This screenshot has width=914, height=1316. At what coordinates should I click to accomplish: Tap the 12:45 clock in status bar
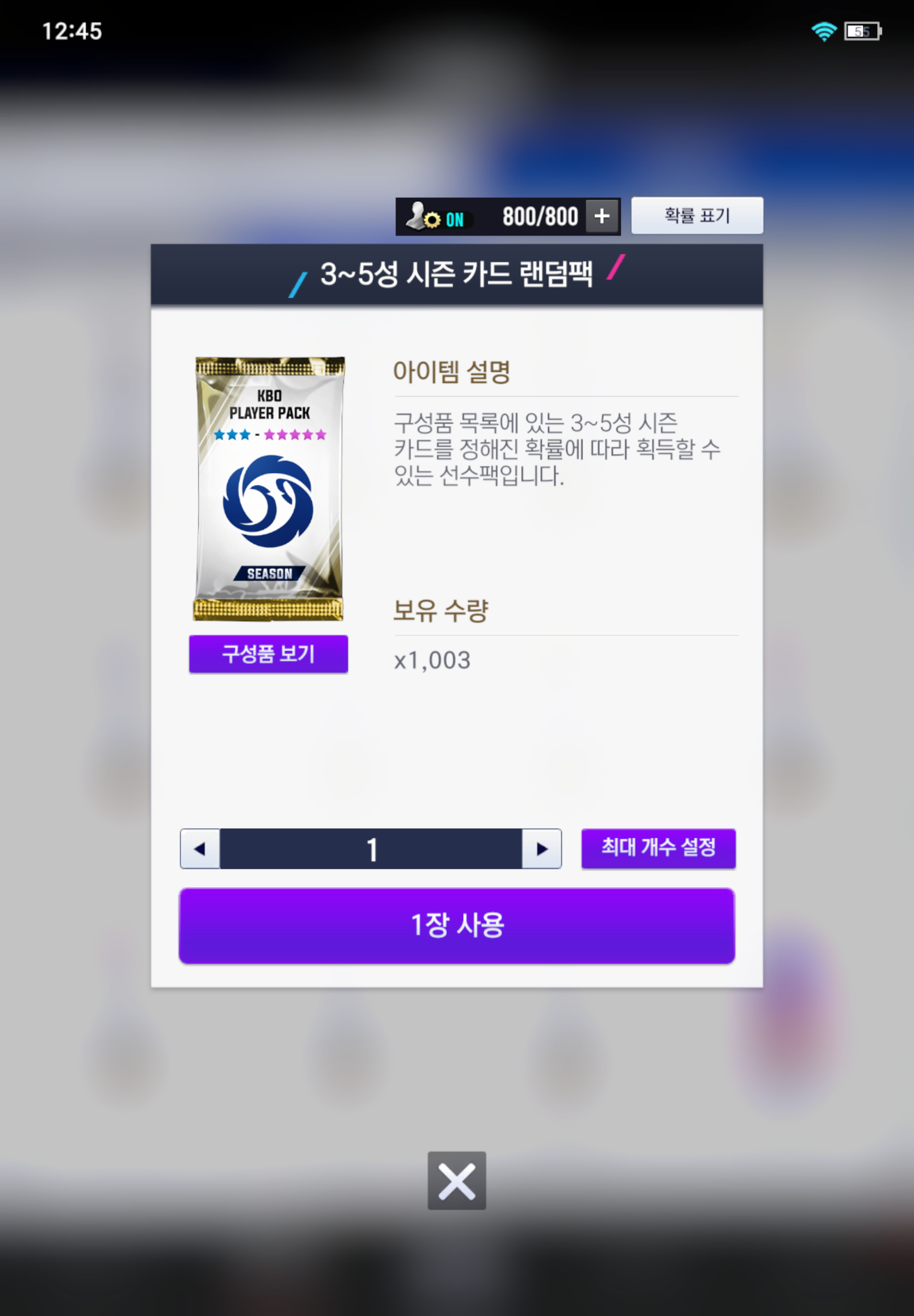pos(72,31)
